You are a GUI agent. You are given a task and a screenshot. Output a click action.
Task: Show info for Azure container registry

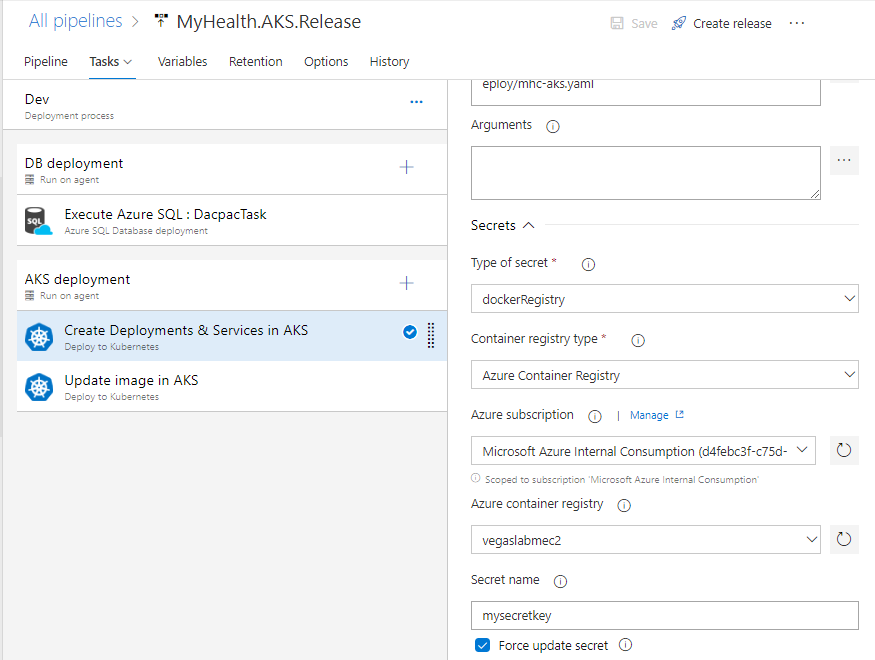(624, 505)
